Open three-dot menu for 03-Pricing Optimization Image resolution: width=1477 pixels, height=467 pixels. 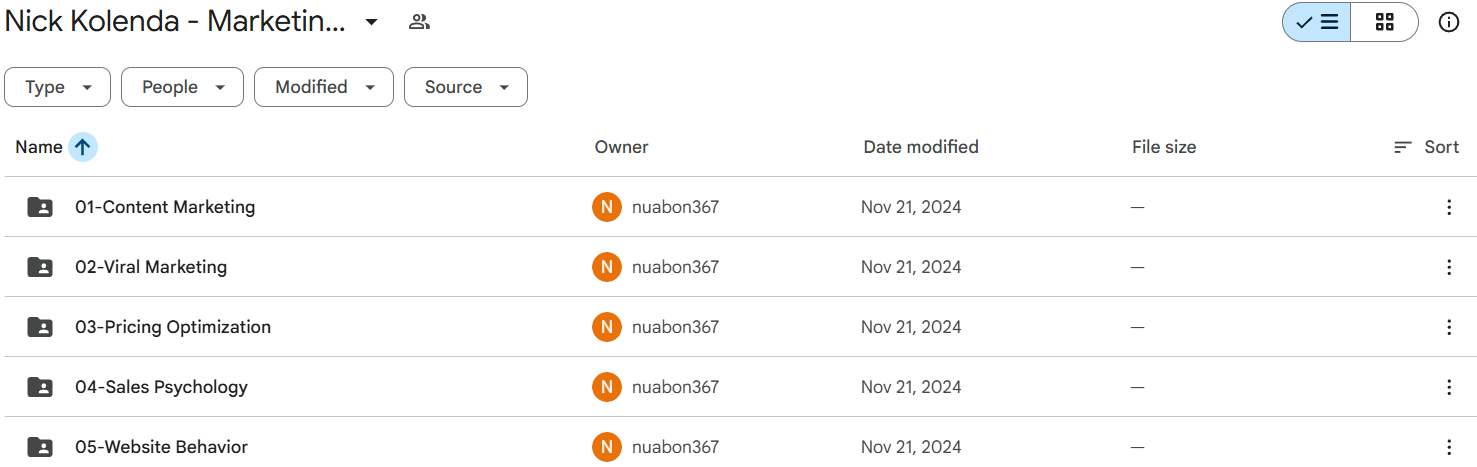tap(1448, 327)
